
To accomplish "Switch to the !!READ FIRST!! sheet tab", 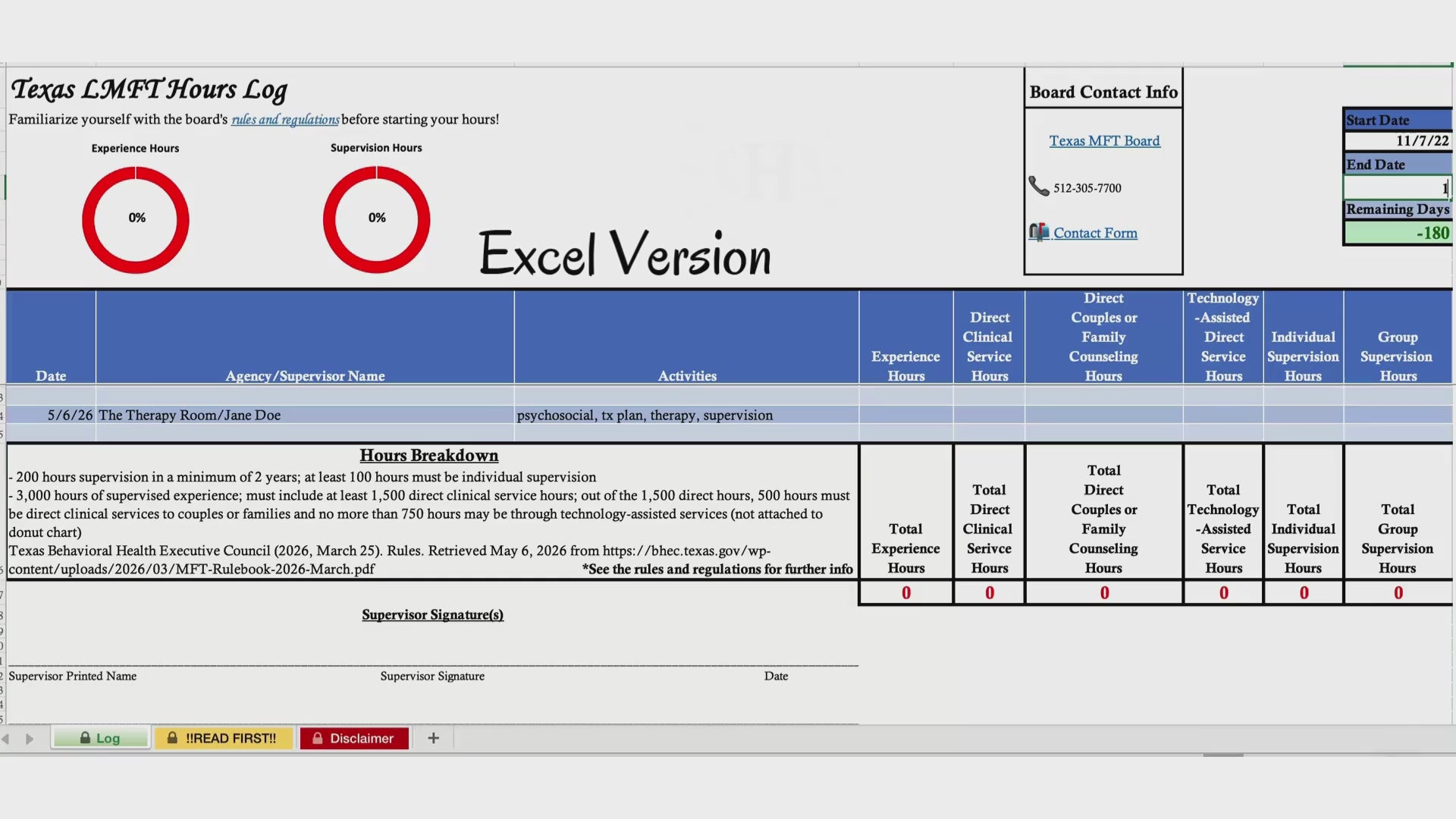I will (223, 738).
